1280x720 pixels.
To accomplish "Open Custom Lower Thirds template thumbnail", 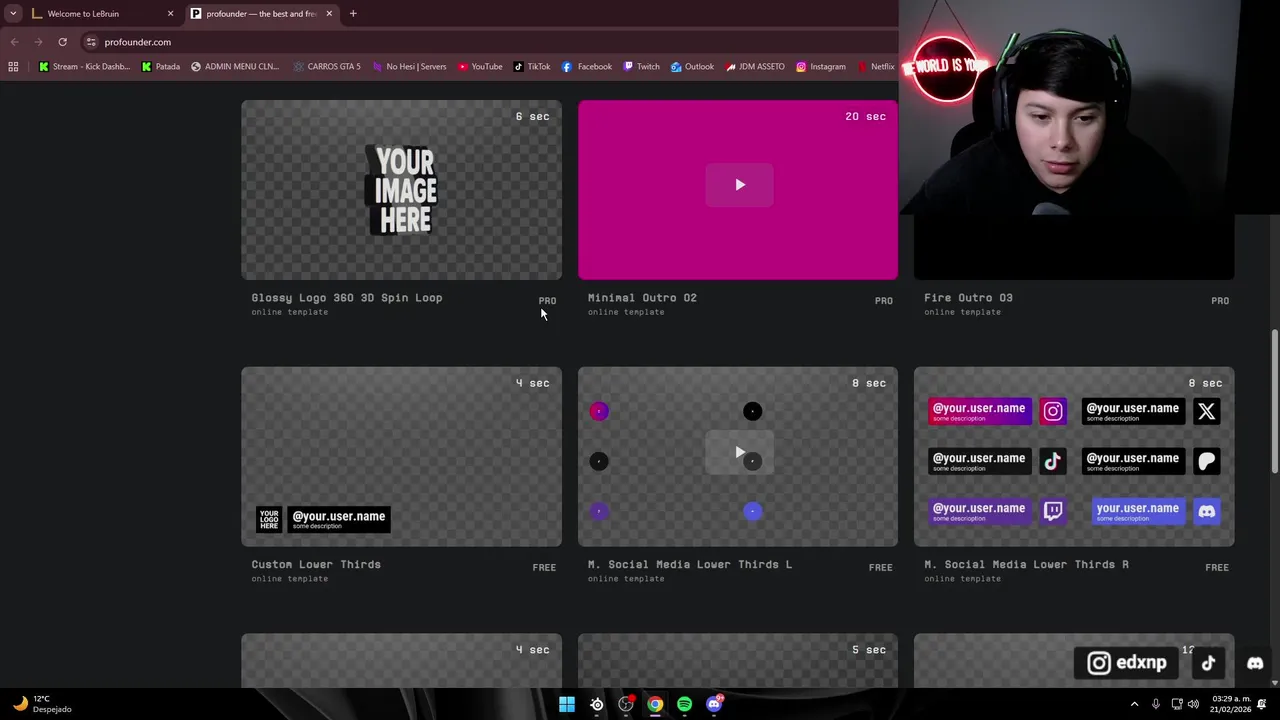I will tap(401, 457).
